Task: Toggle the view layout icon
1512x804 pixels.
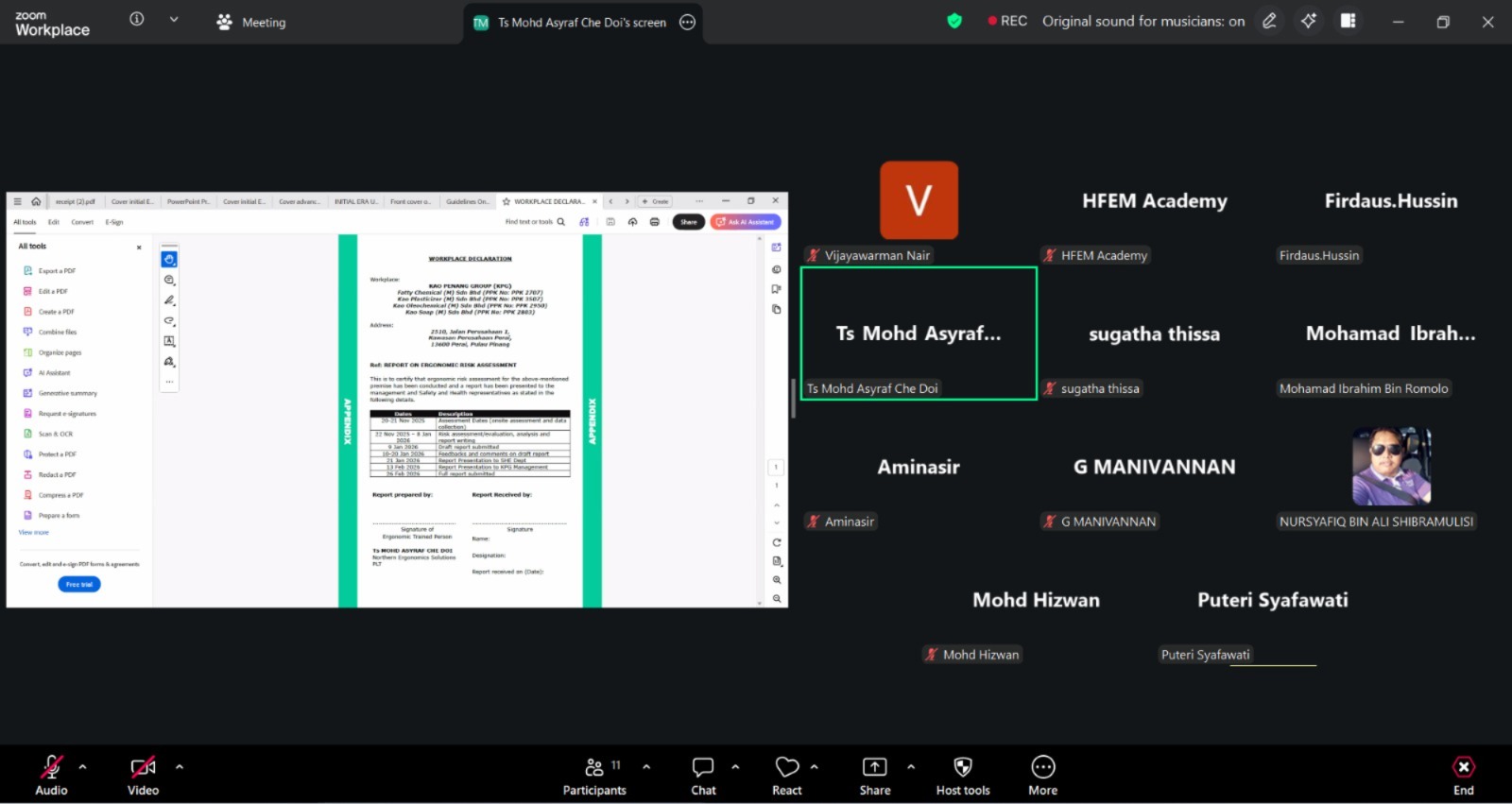Action: (x=1349, y=21)
